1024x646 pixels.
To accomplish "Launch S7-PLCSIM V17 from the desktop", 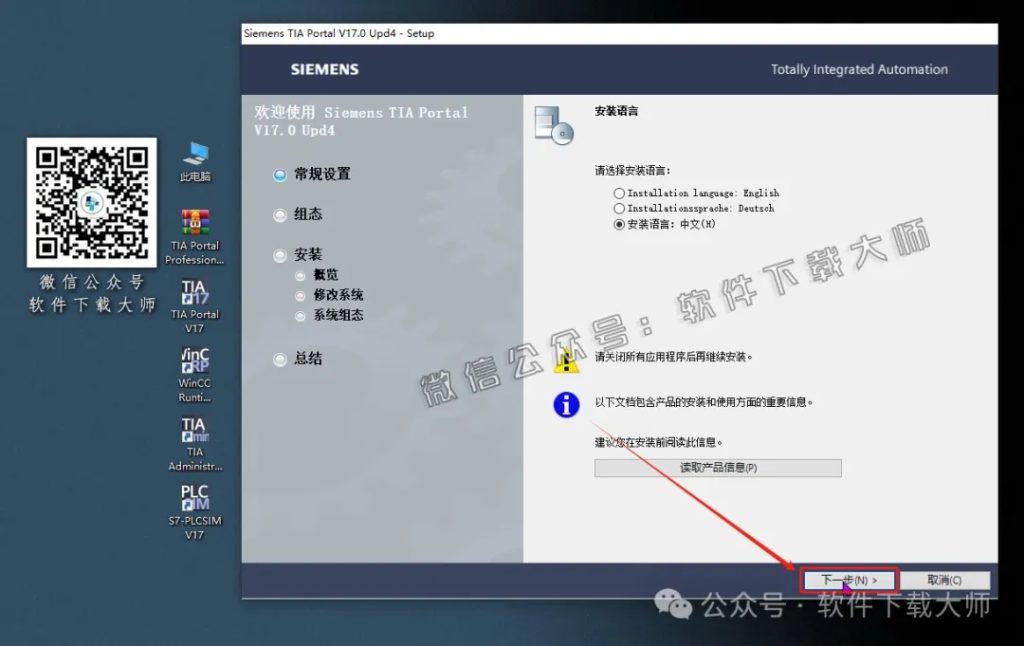I will 194,505.
